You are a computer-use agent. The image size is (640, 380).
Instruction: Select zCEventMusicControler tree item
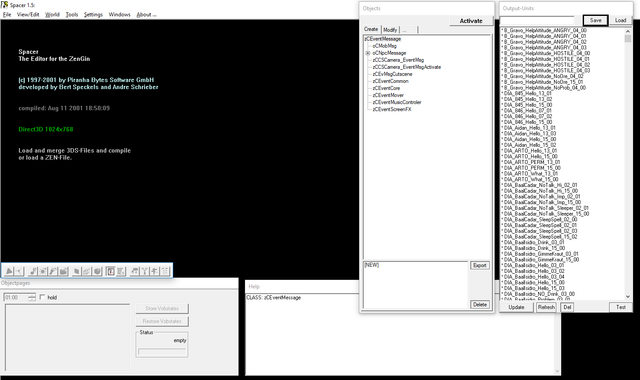click(397, 102)
